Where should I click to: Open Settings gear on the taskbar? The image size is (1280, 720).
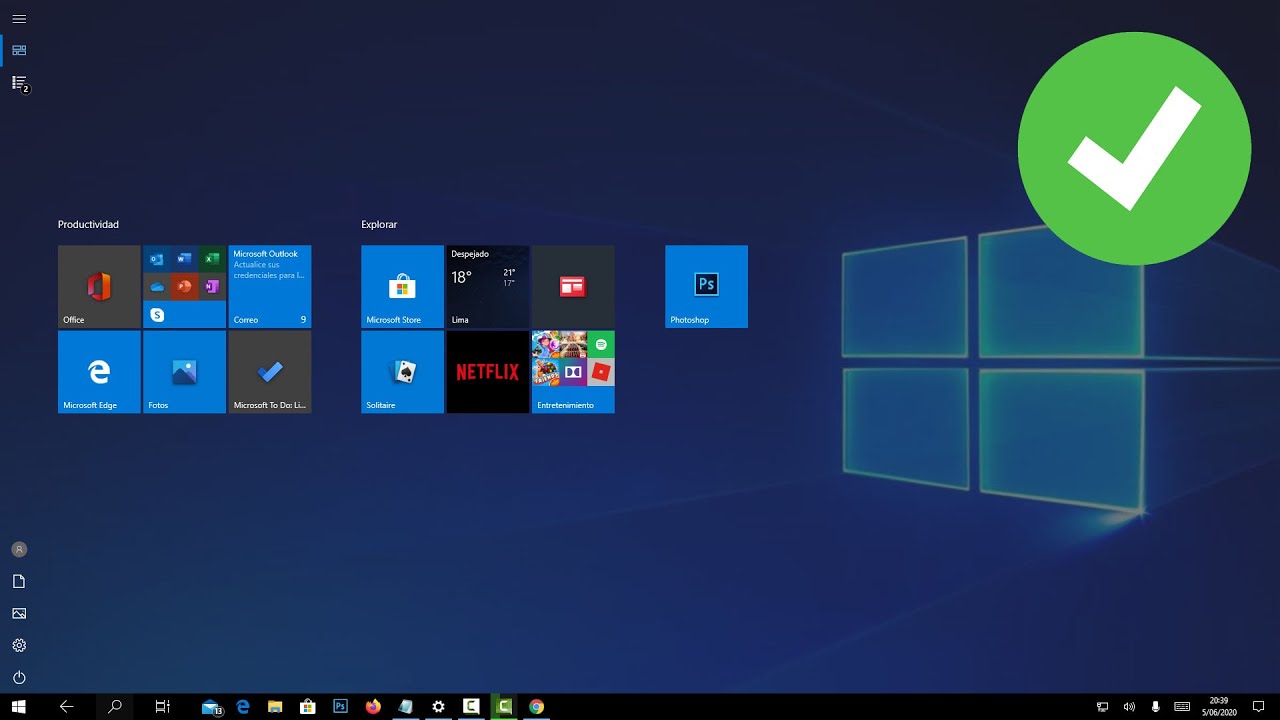click(438, 707)
